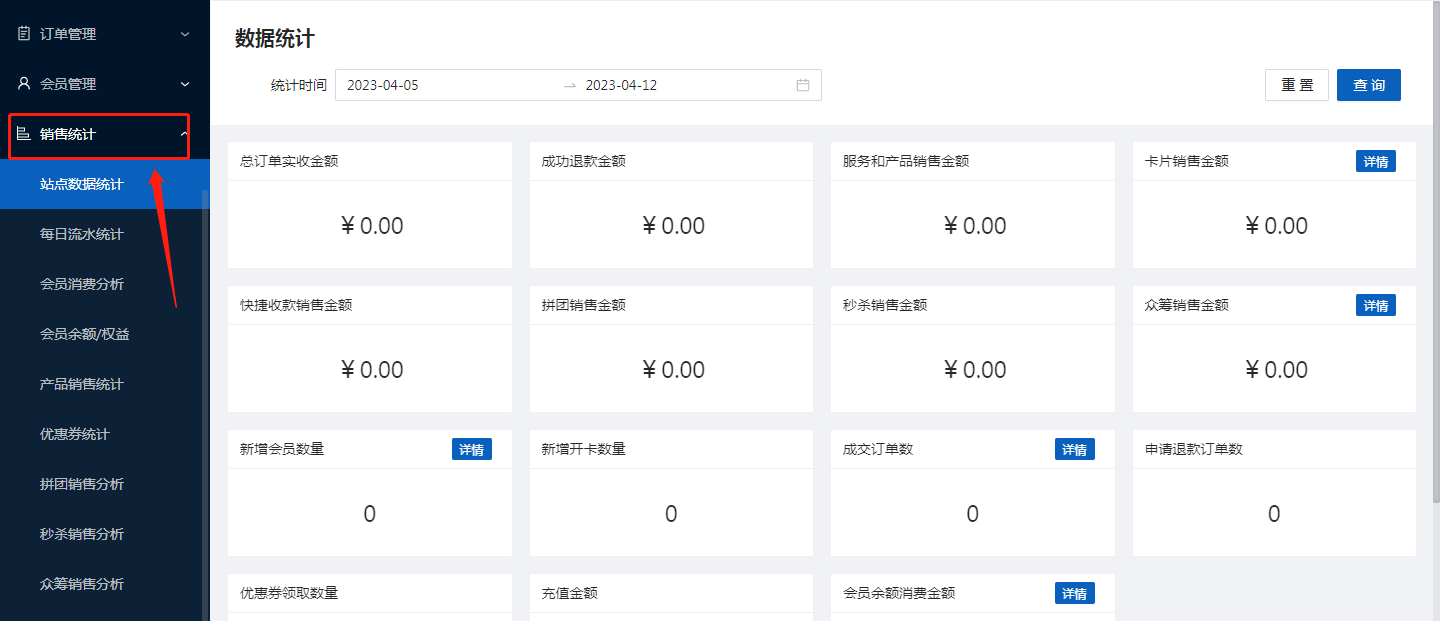Expand the 订单管理 menu chevron
This screenshot has width=1440, height=621.
pos(184,34)
